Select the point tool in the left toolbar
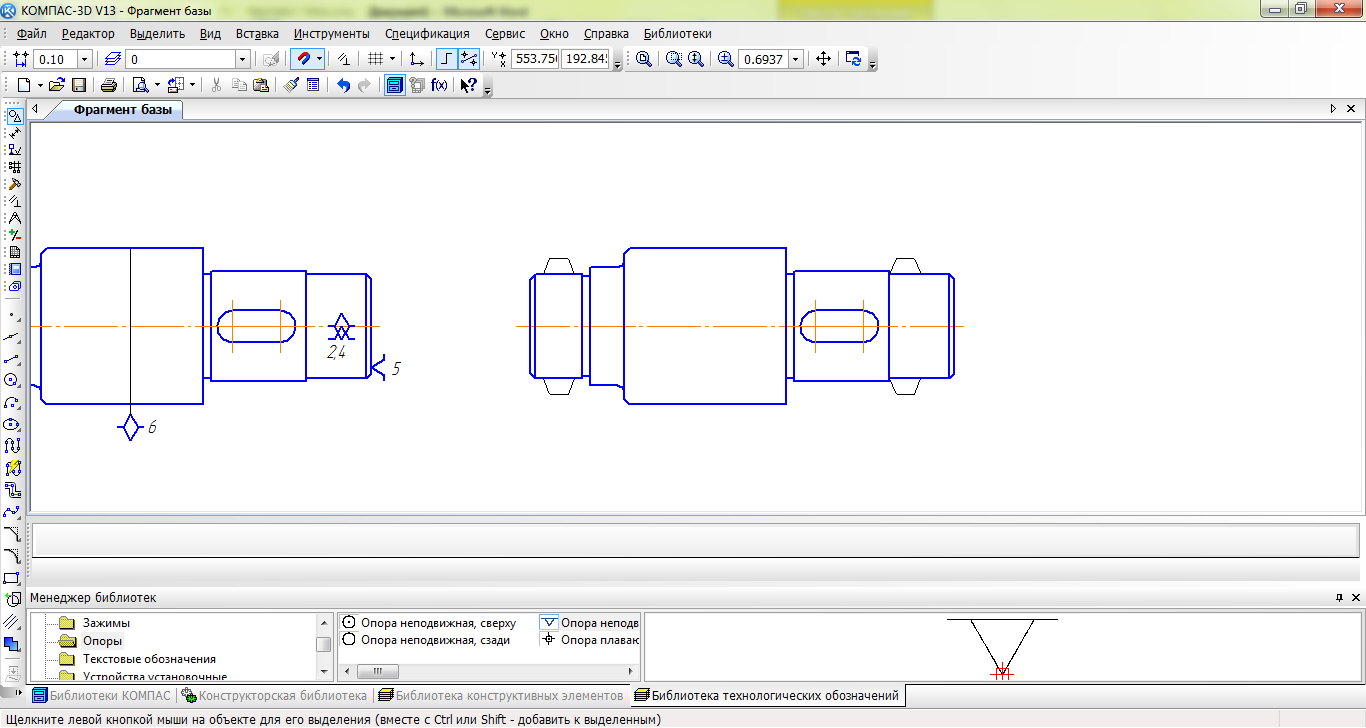 [12, 314]
